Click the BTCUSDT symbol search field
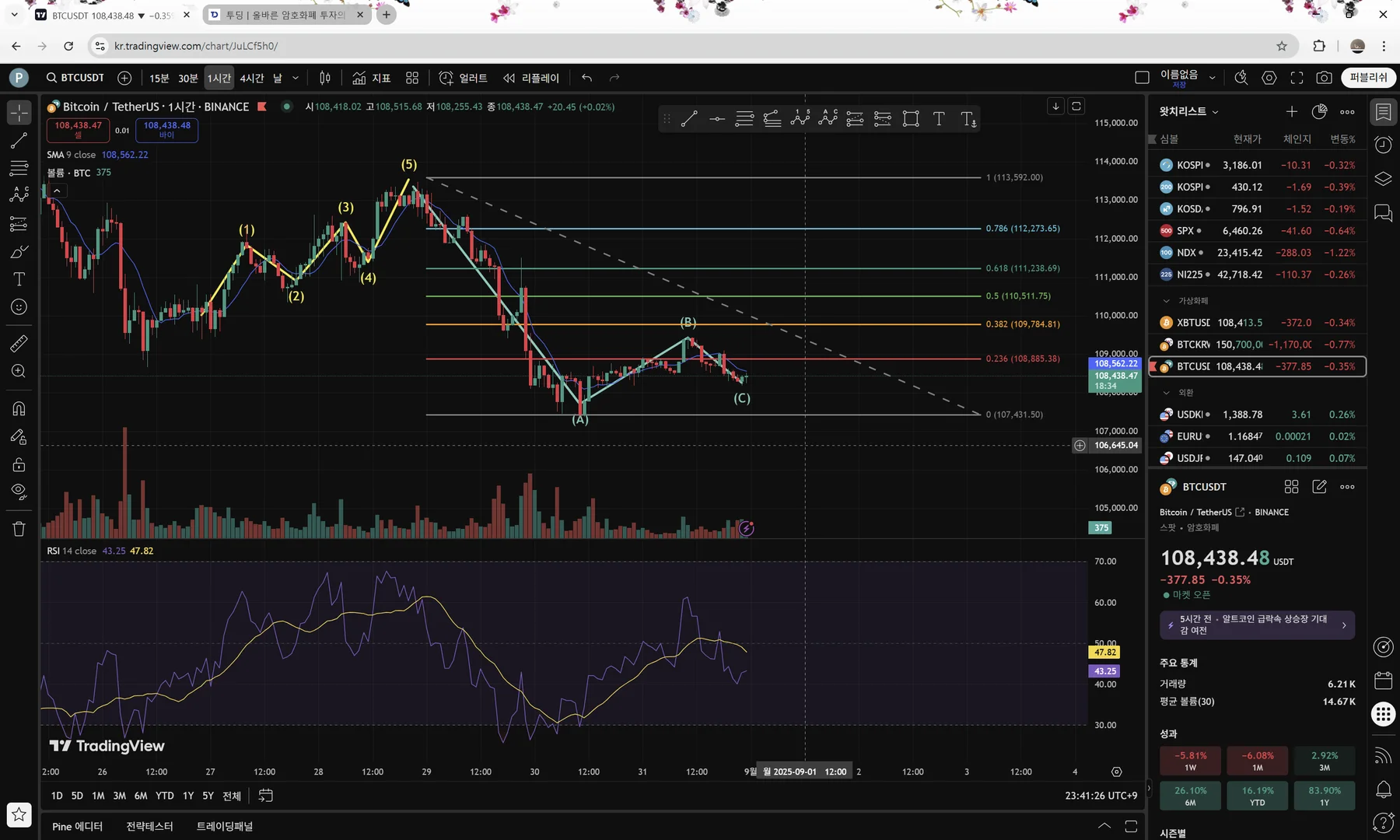The image size is (1400, 840). 75,78
